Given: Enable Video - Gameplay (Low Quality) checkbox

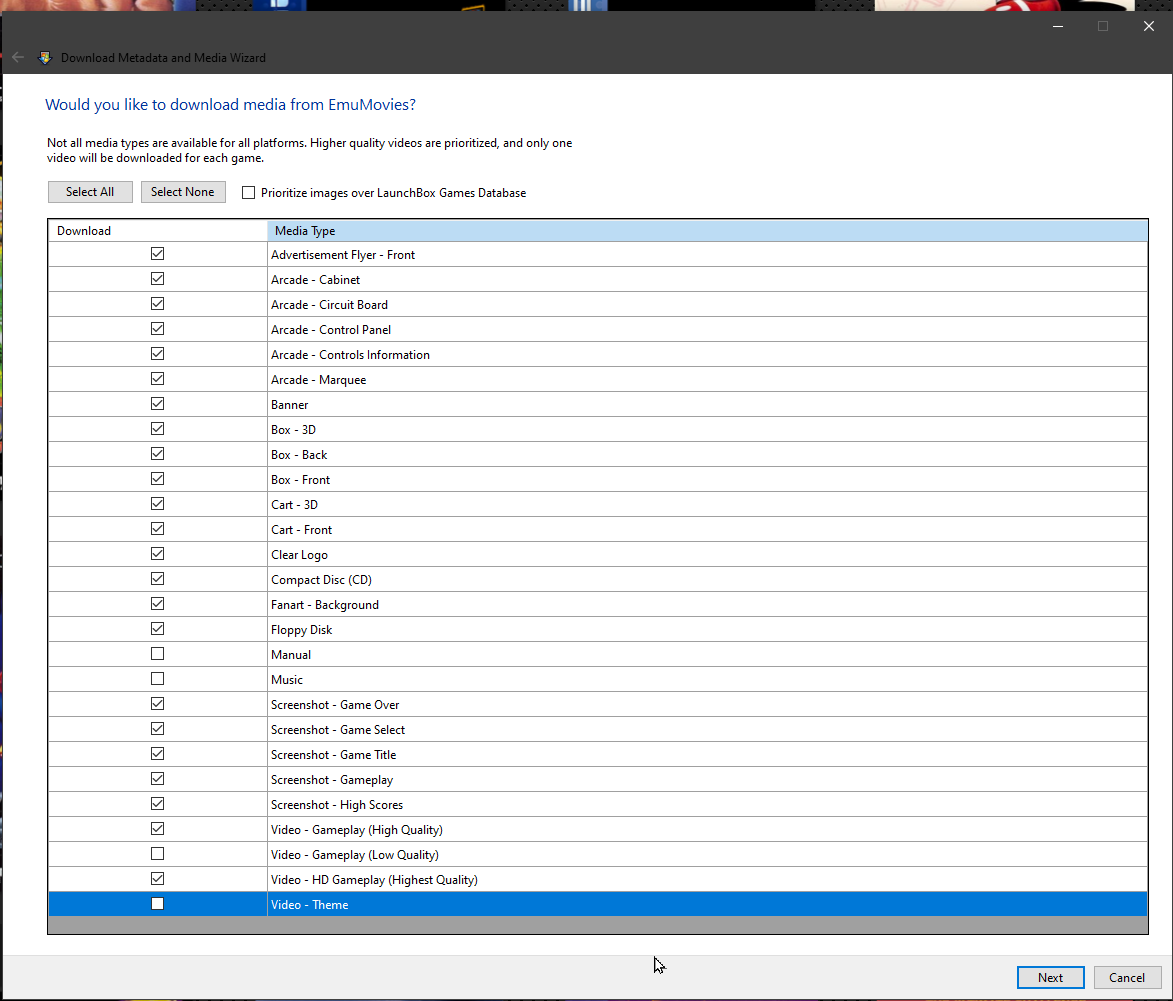Looking at the screenshot, I should (157, 854).
